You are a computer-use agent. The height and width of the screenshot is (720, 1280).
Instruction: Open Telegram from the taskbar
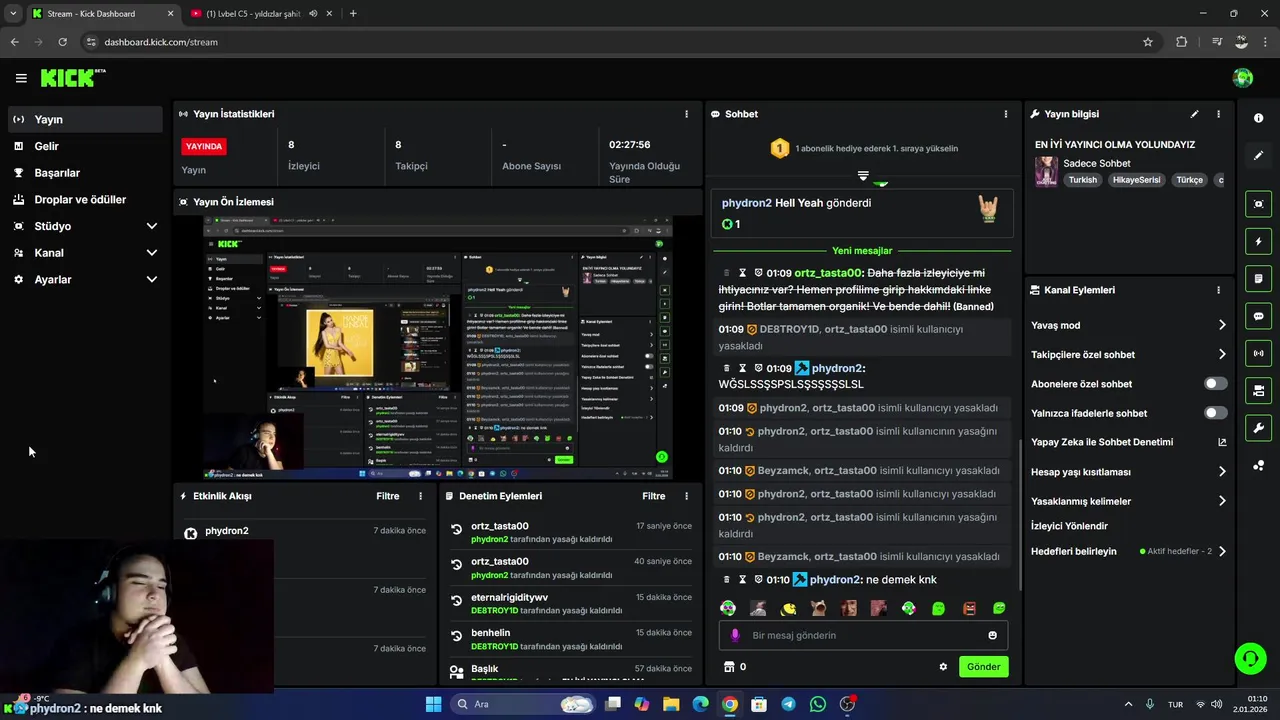788,704
